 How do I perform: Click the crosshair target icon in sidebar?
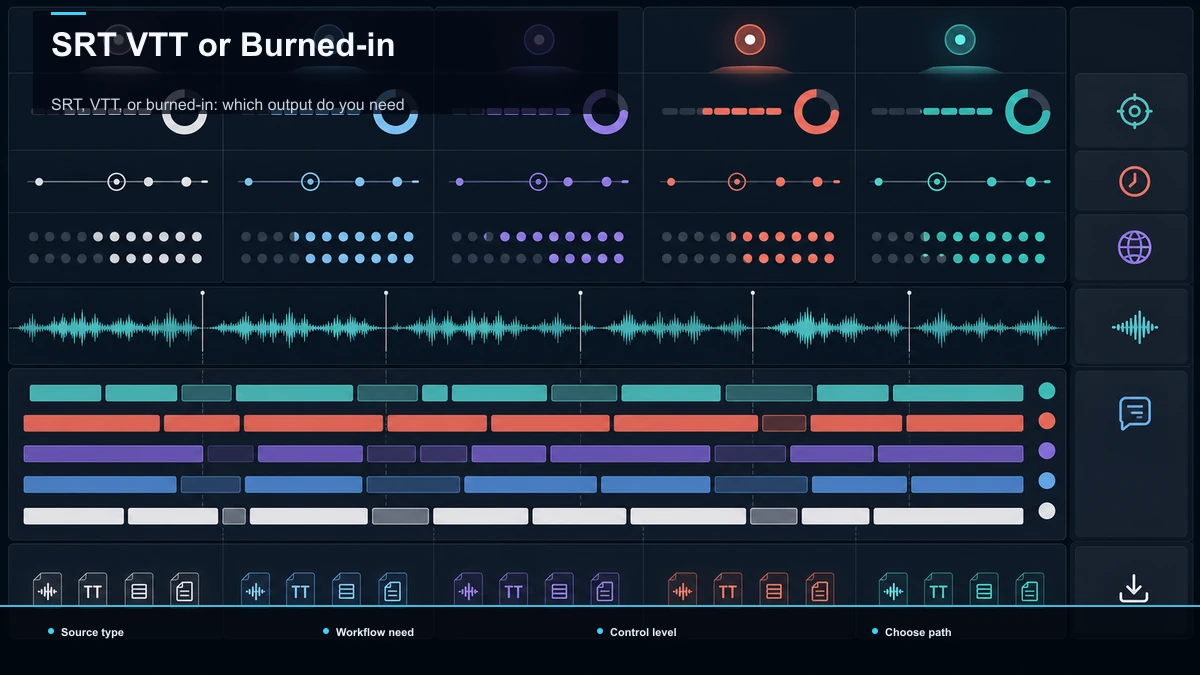[1134, 111]
